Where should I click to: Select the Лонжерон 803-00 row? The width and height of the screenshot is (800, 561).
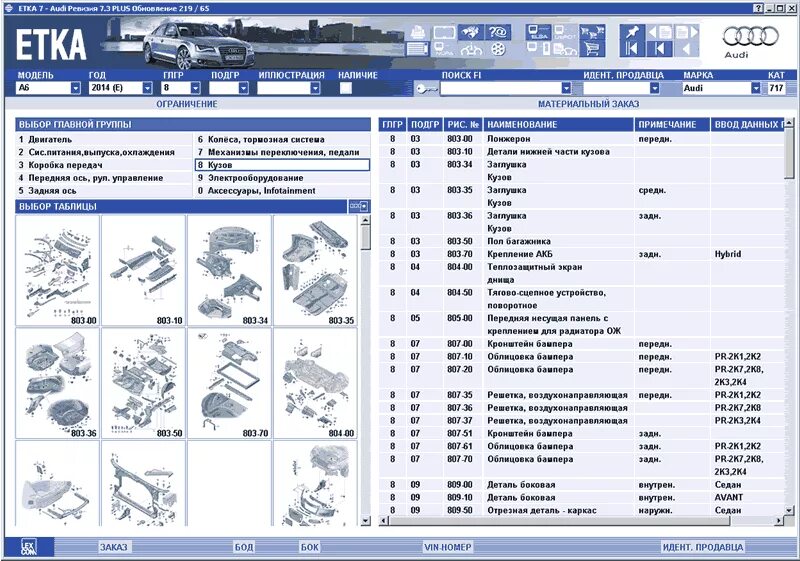(582, 139)
